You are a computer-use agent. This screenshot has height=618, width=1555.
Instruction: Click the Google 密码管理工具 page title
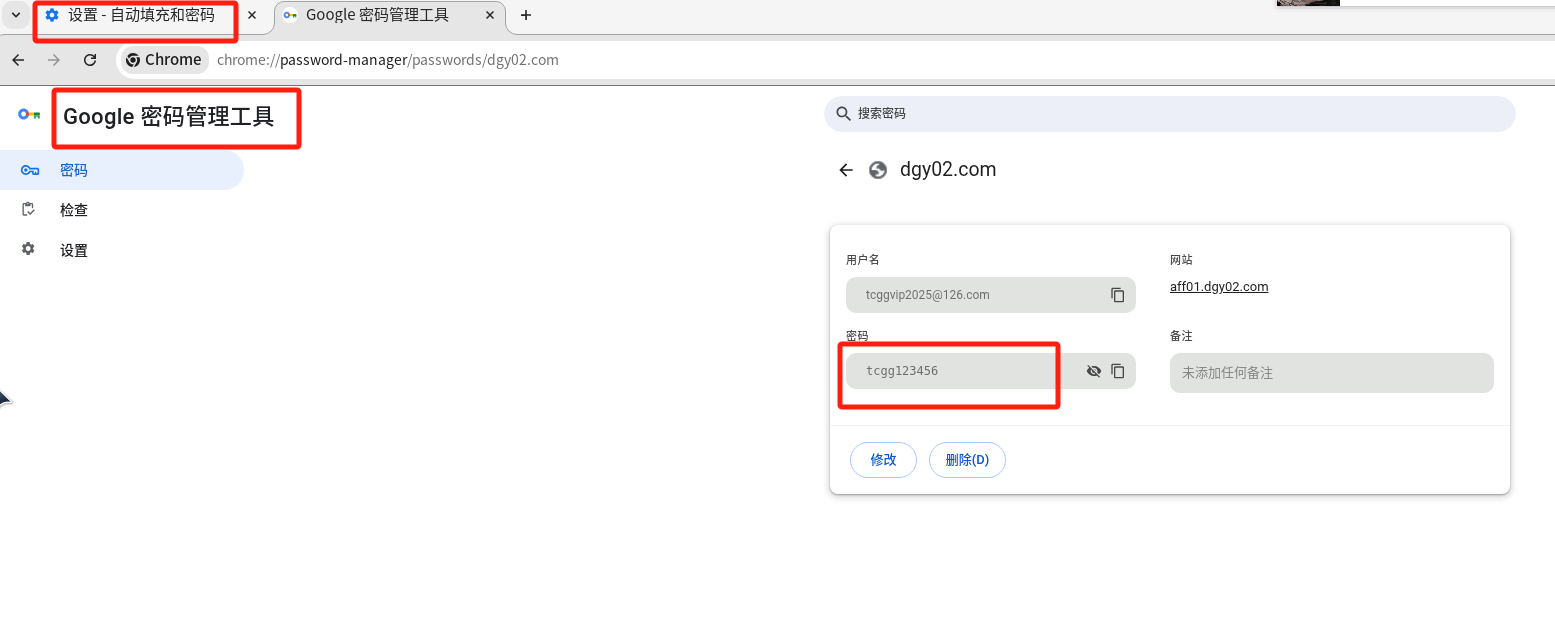tap(168, 117)
